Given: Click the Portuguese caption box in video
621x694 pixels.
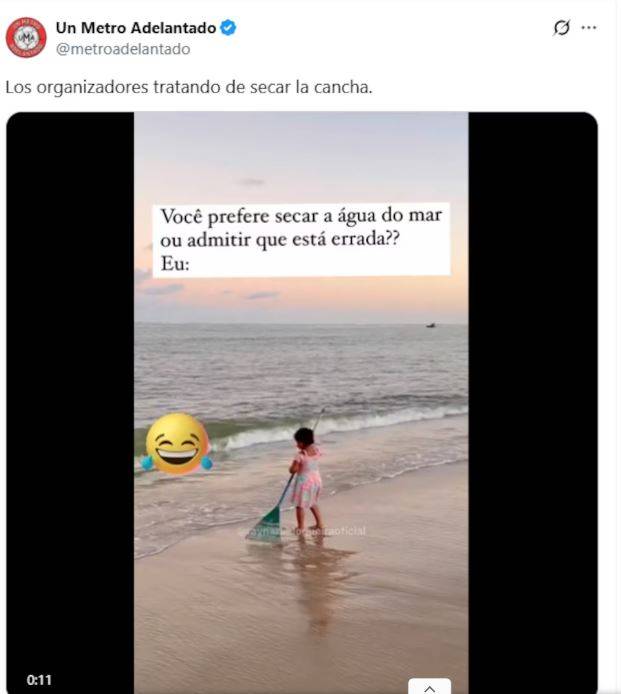Looking at the screenshot, I should click(301, 240).
